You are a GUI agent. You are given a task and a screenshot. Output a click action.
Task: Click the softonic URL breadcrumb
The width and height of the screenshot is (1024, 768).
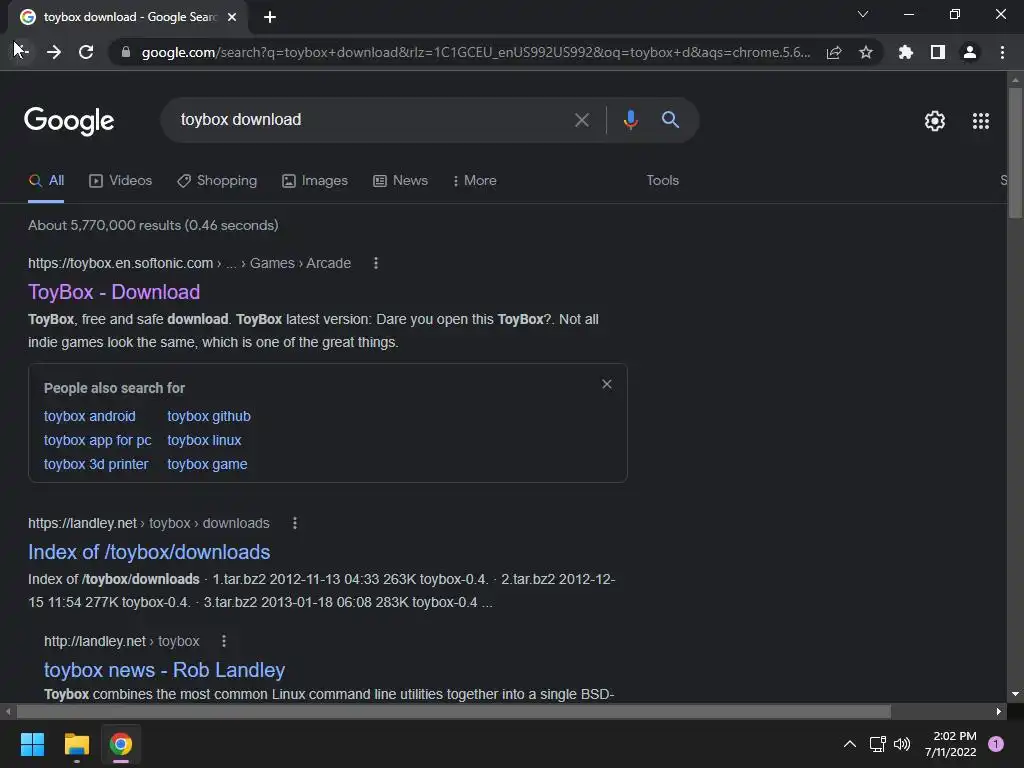pos(189,263)
